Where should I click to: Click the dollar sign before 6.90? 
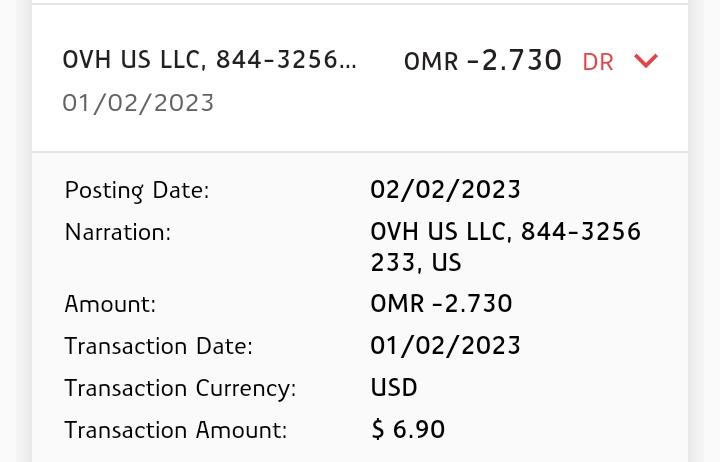click(378, 430)
